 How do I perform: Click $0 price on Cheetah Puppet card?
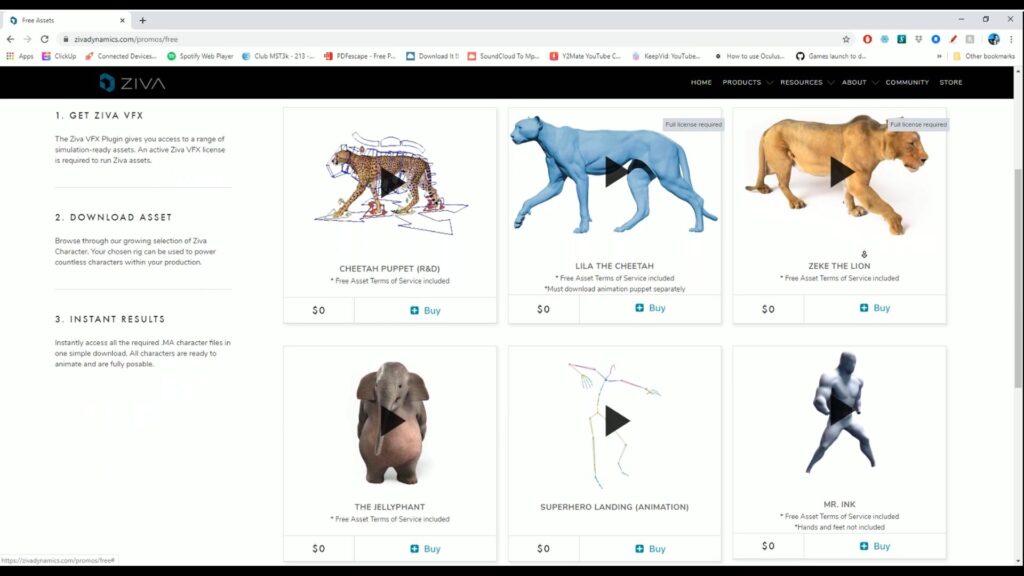point(319,310)
